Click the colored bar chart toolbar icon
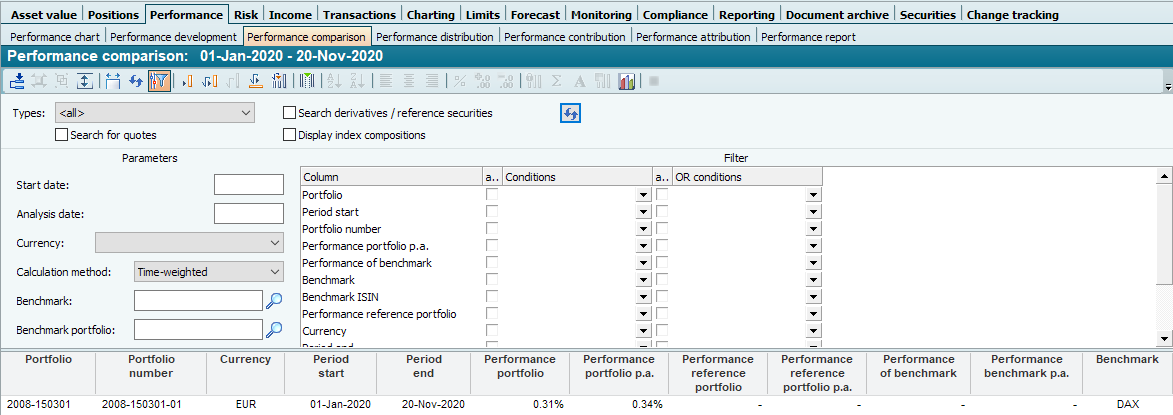The width and height of the screenshot is (1173, 415). [x=628, y=82]
